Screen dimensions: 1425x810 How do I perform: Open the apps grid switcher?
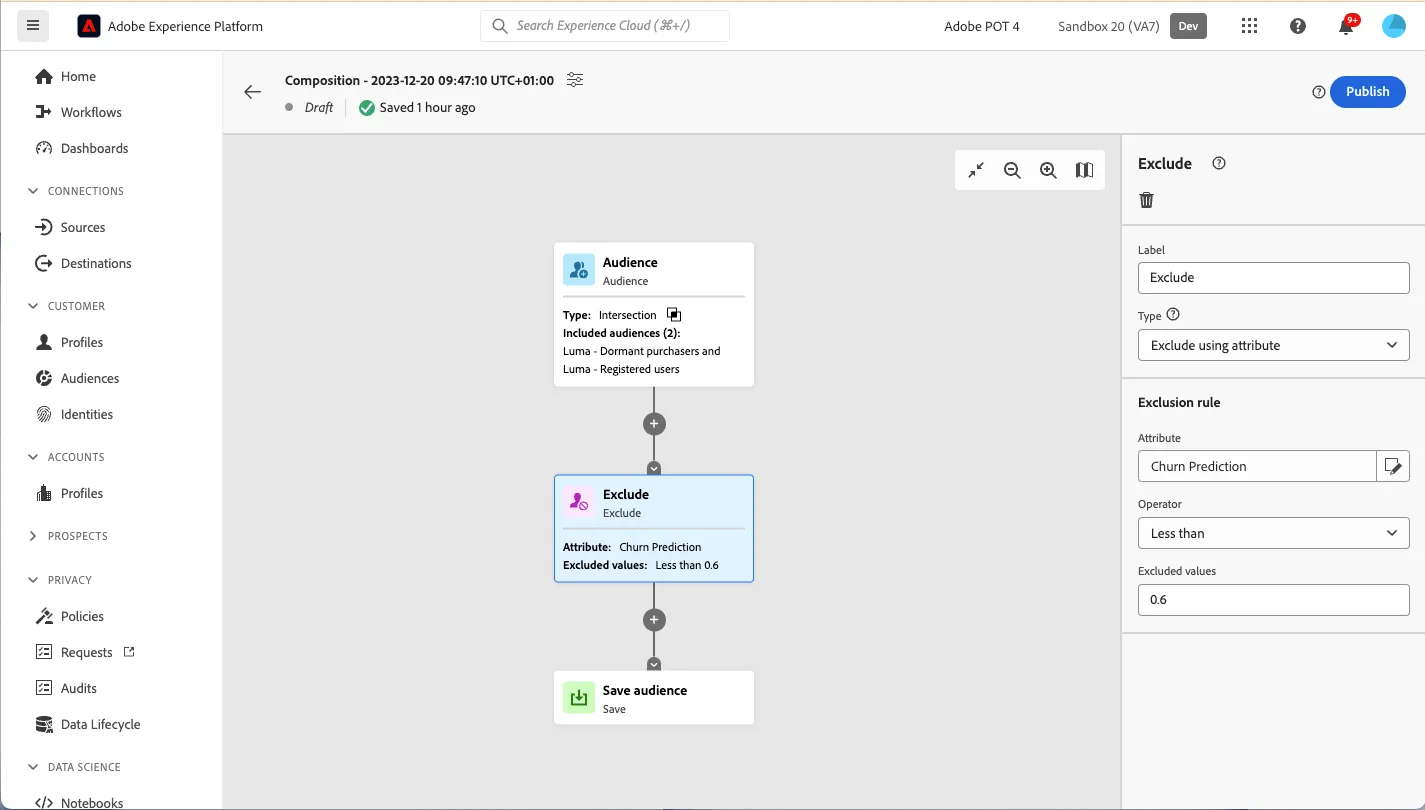(1249, 26)
